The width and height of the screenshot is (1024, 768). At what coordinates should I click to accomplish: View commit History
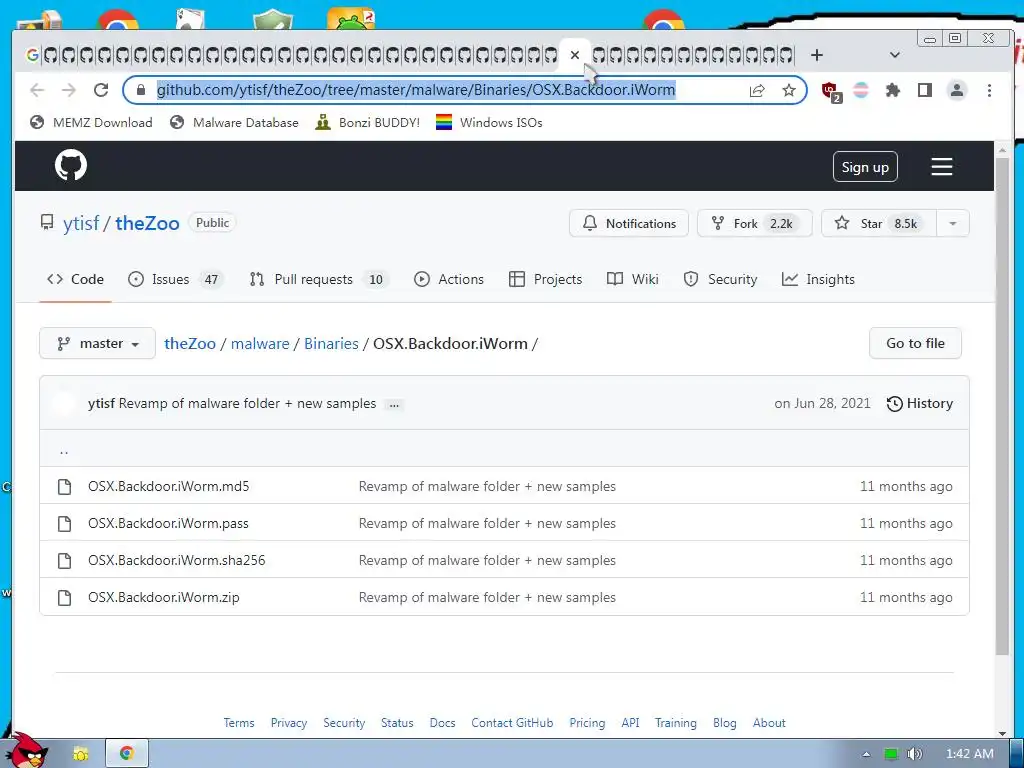point(920,404)
